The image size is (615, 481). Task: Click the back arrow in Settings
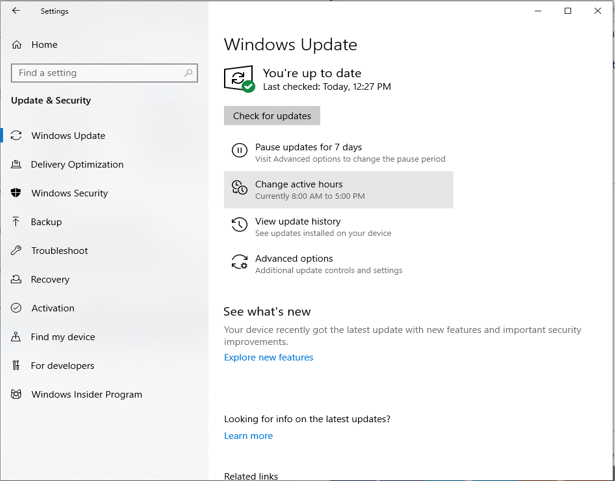click(16, 11)
